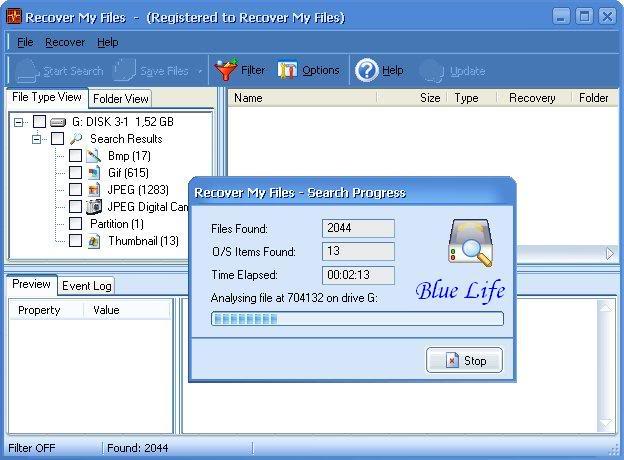This screenshot has width=624, height=460.
Task: Sort by the Recovery column header
Action: click(534, 98)
